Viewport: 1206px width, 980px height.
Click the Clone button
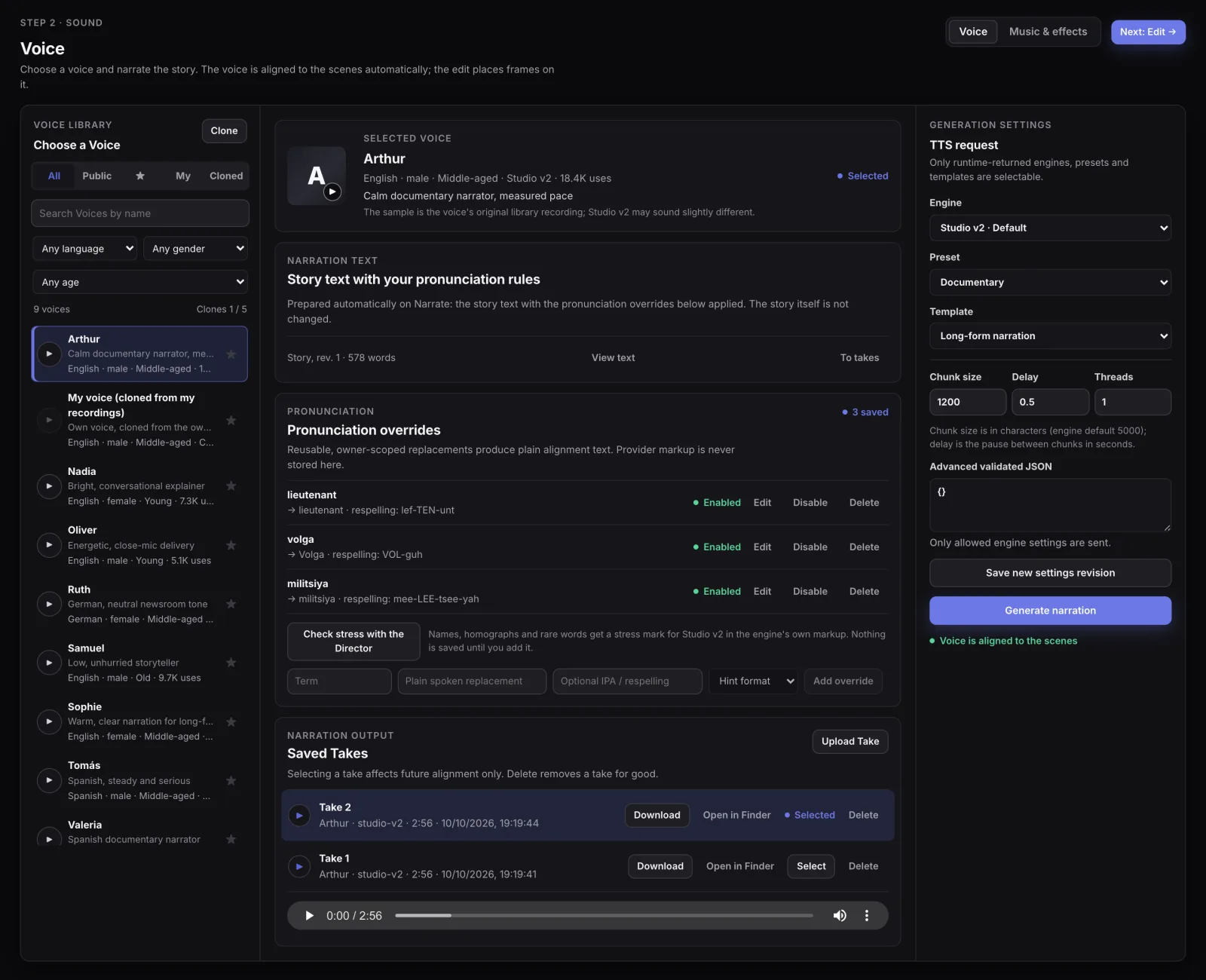click(x=224, y=130)
